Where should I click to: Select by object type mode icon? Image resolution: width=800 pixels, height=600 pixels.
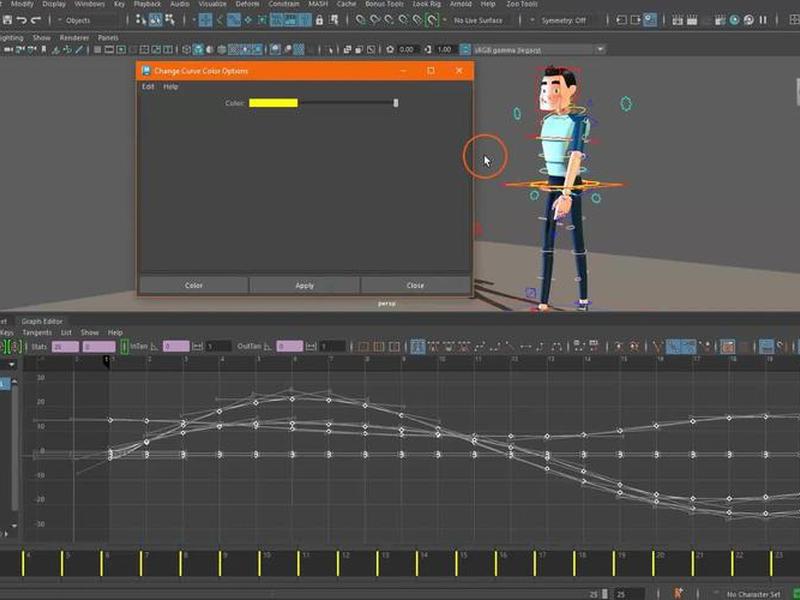155,20
